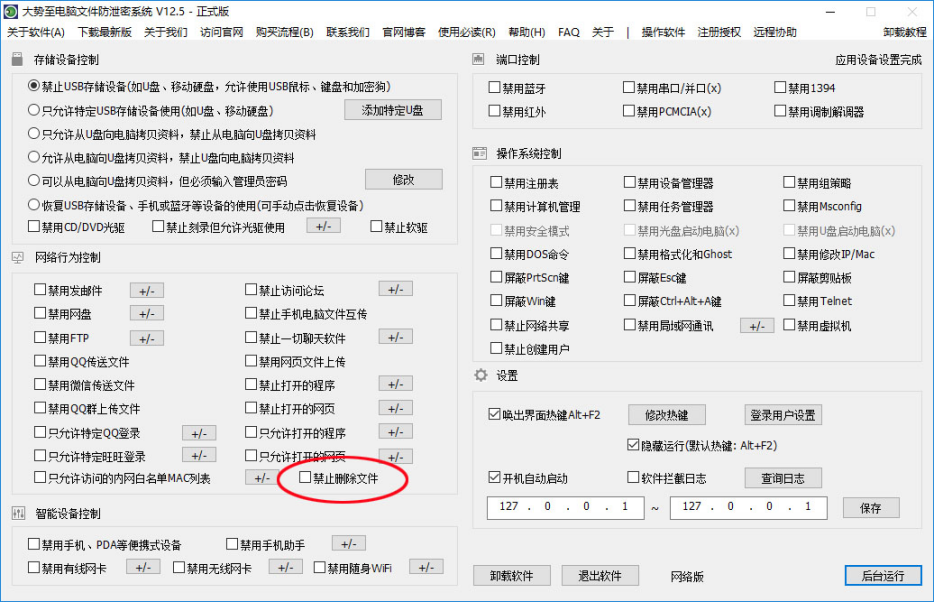Image resolution: width=935 pixels, height=602 pixels.
Task: Enable the 禁用手机助手 checkbox
Action: tap(233, 544)
